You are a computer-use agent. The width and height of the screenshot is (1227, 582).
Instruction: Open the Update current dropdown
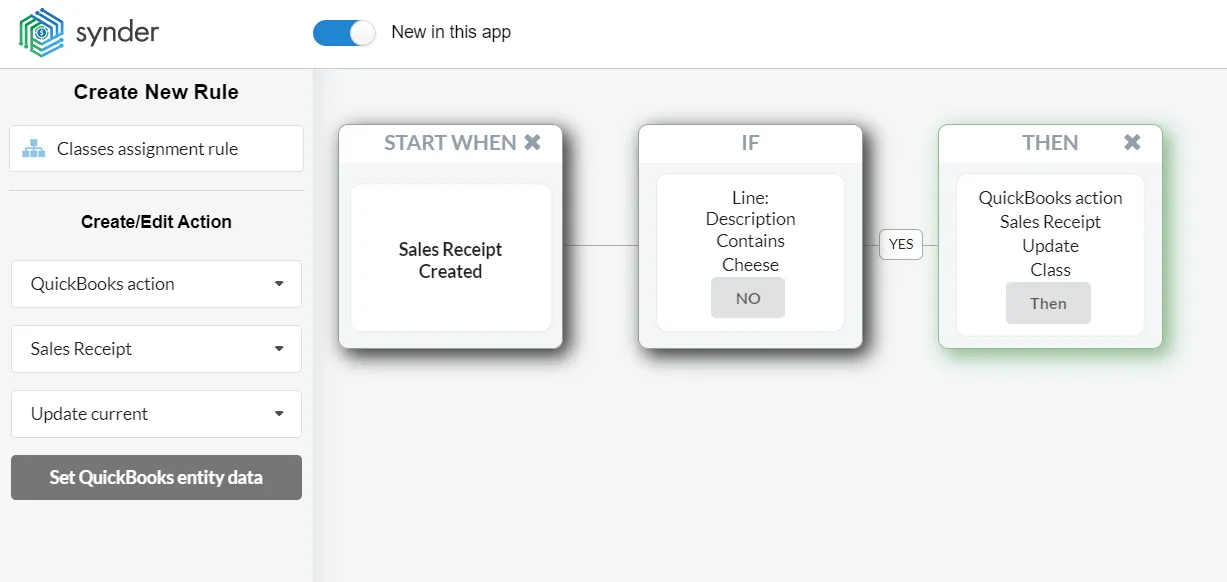pos(156,414)
